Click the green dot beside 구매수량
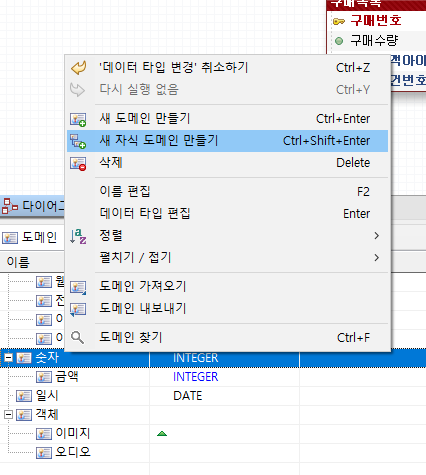The width and height of the screenshot is (426, 475). (339, 41)
